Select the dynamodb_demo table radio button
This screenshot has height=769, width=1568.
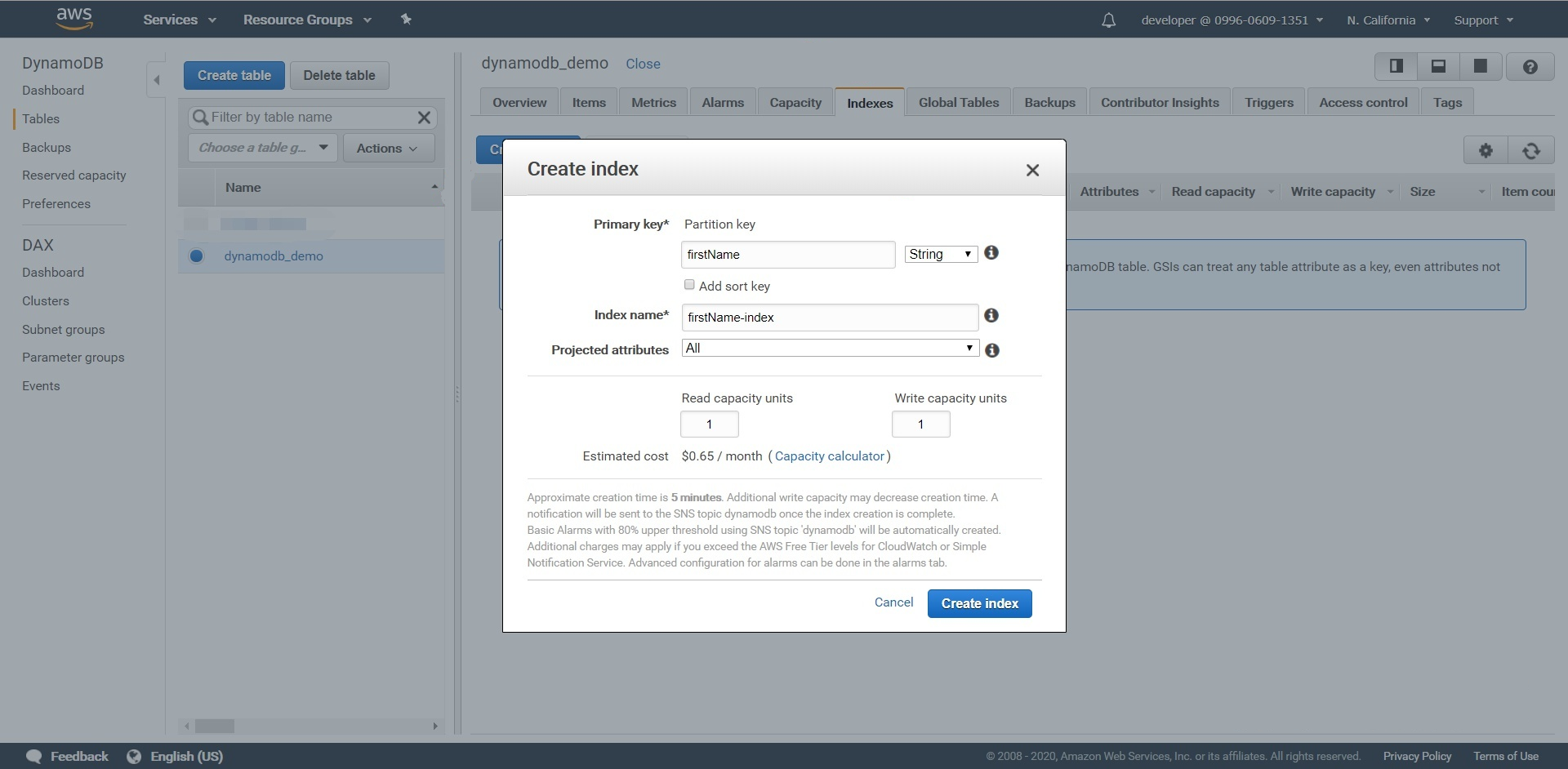coord(196,256)
